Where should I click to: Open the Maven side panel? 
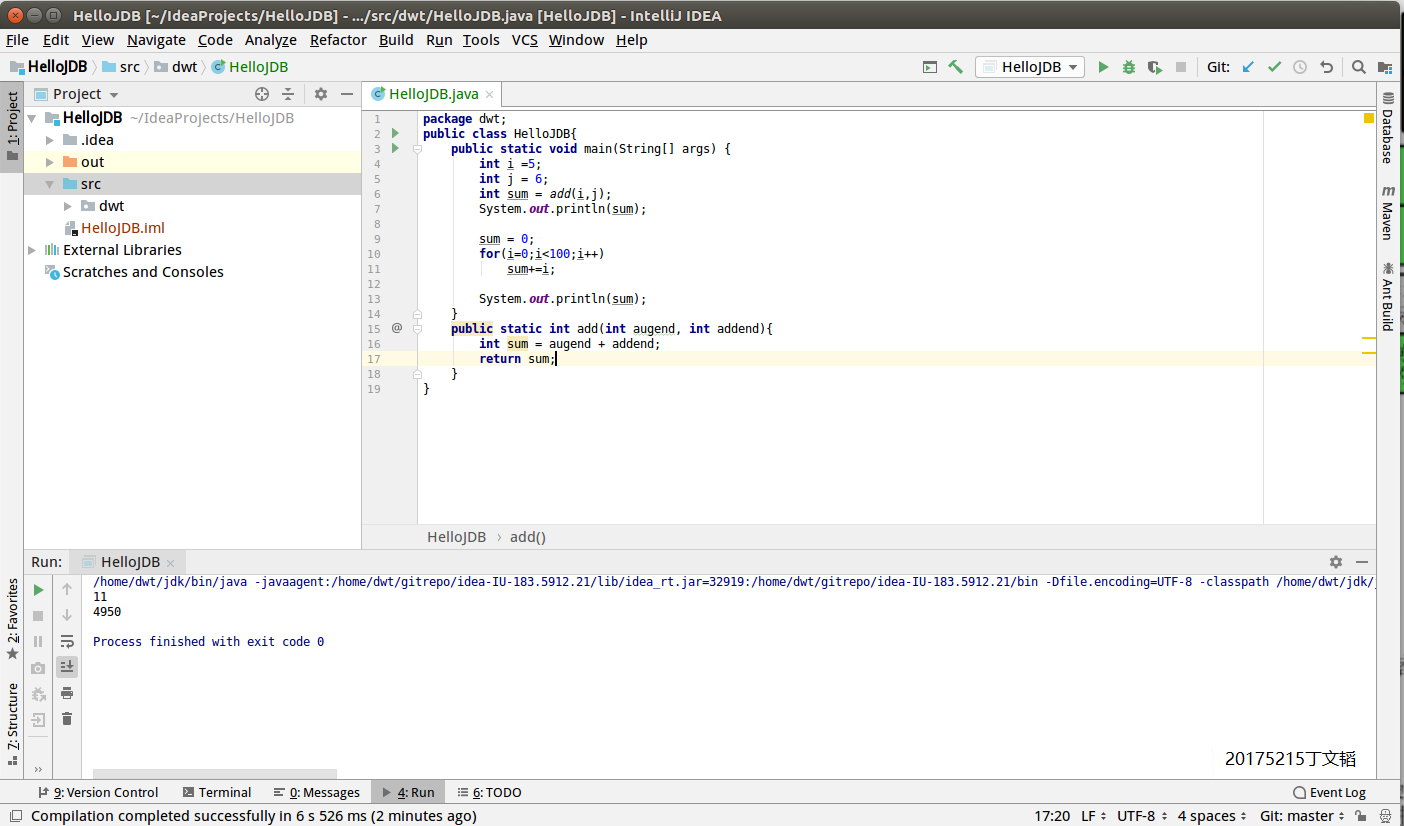point(1388,212)
